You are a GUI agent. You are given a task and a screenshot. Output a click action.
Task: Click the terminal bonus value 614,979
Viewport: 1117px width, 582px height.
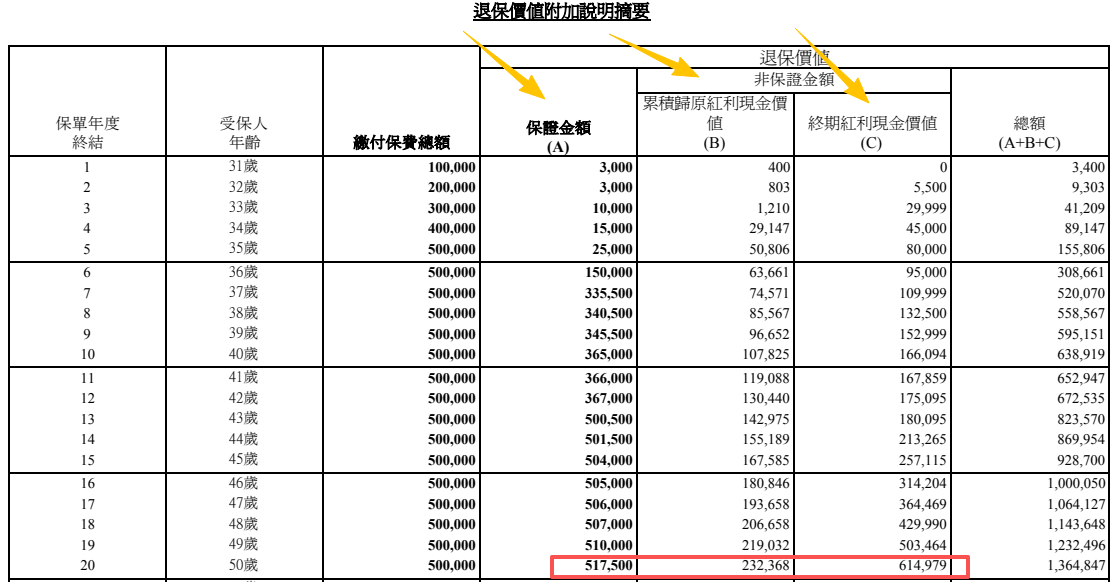923,566
